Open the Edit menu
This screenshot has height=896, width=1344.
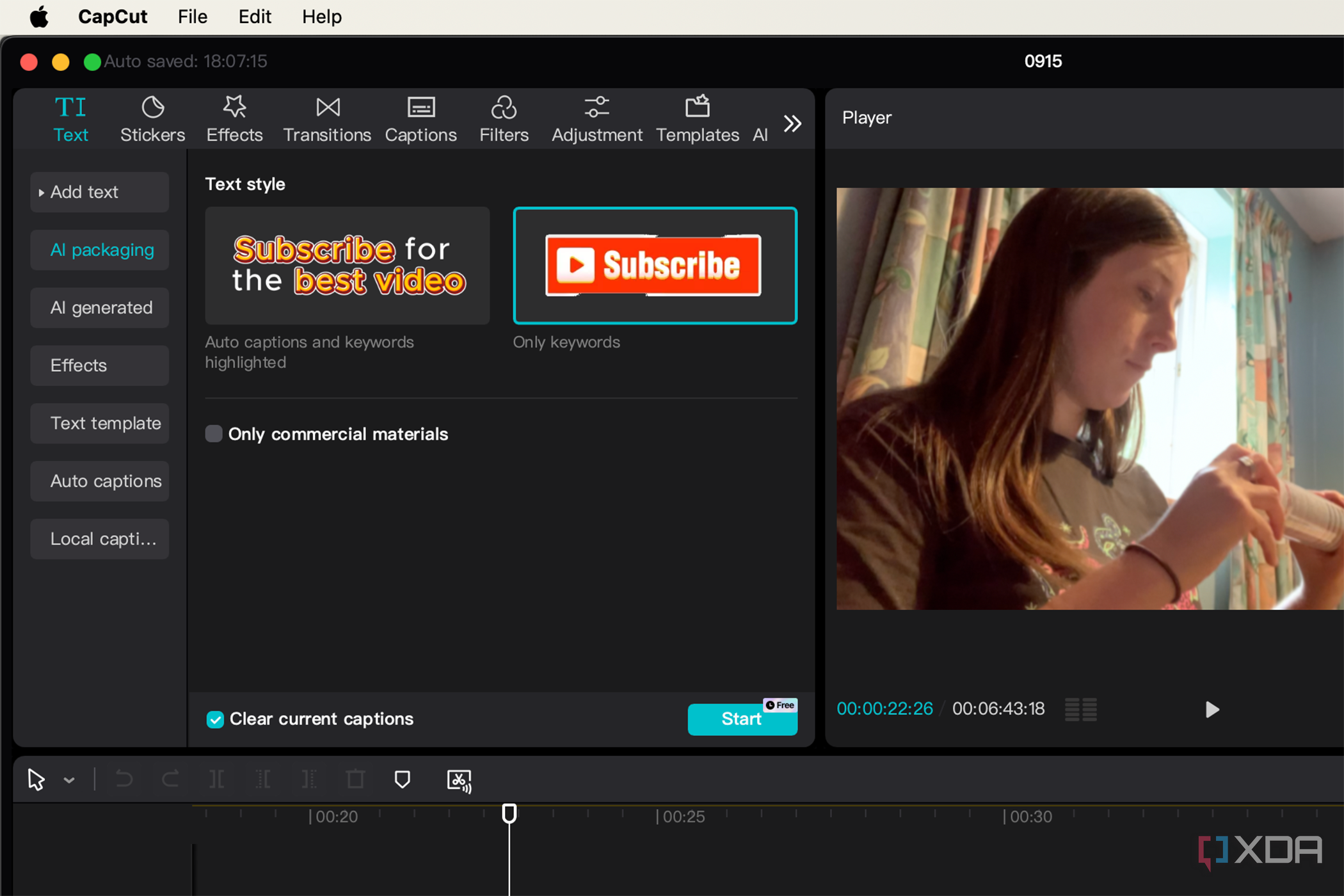tap(255, 17)
